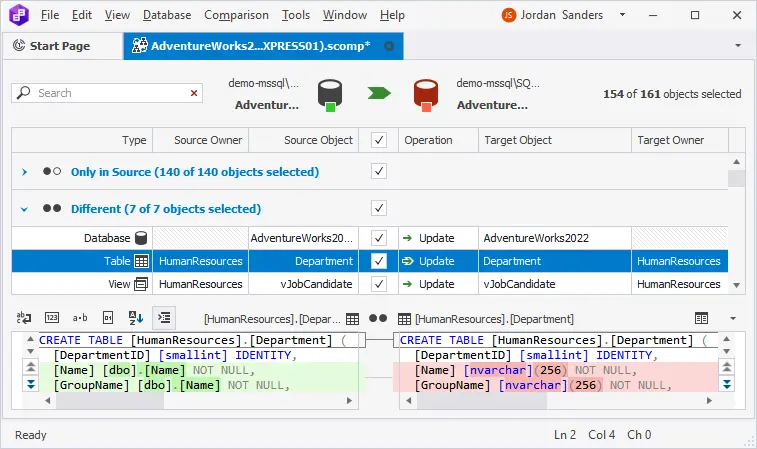This screenshot has width=757, height=449.
Task: Close the AdventureWorks scomp document tab
Action: [x=389, y=46]
